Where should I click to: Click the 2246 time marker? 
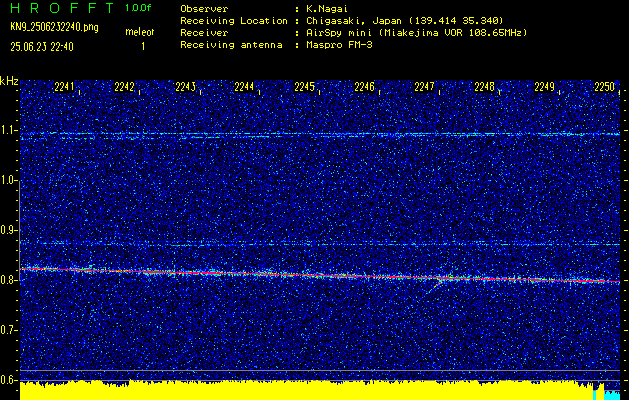click(364, 87)
